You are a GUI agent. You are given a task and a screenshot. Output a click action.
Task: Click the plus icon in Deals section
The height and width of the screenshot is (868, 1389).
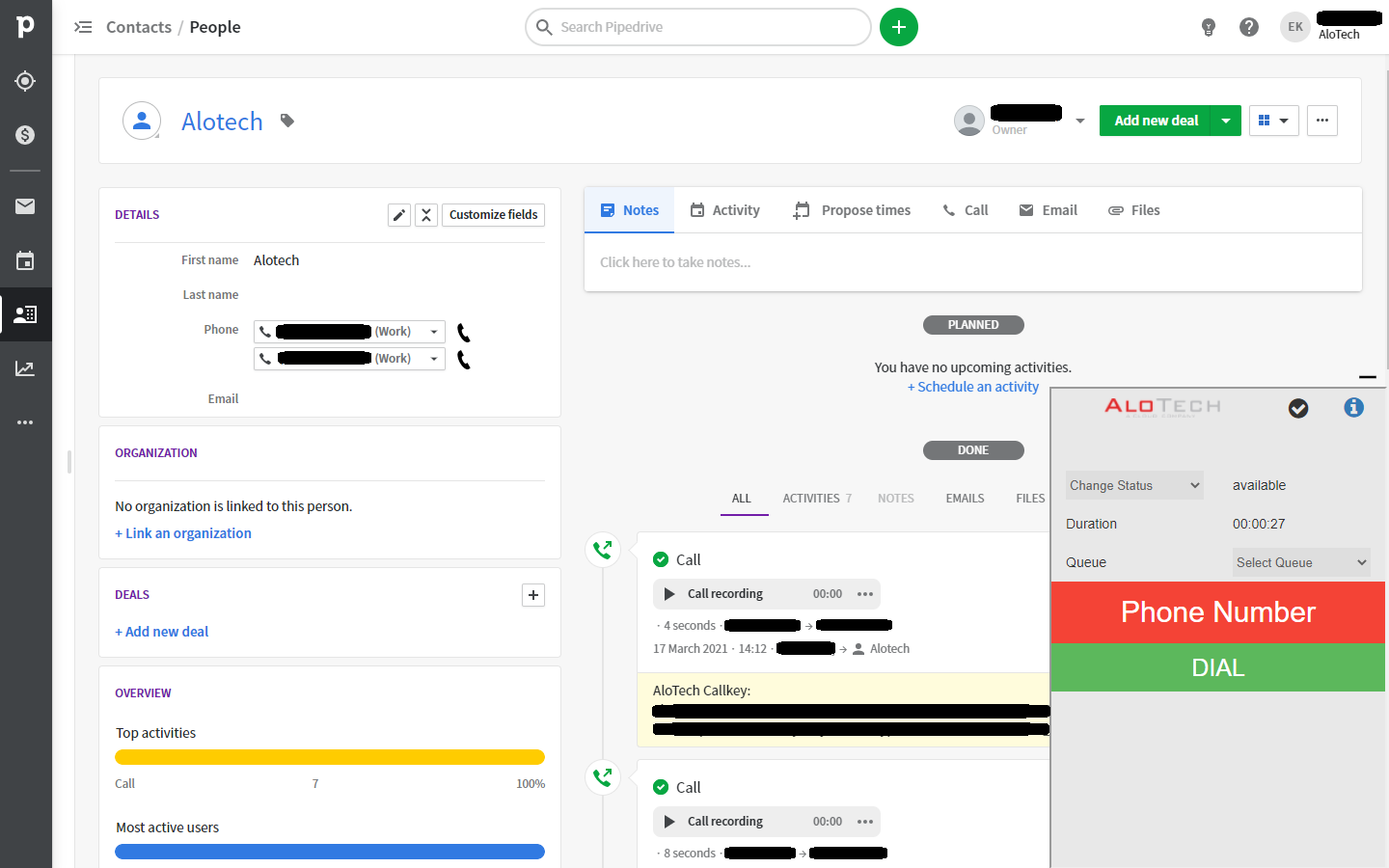pos(533,595)
